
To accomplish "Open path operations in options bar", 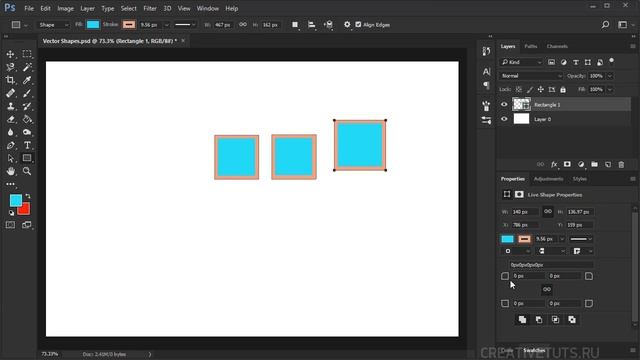I will 295,25.
